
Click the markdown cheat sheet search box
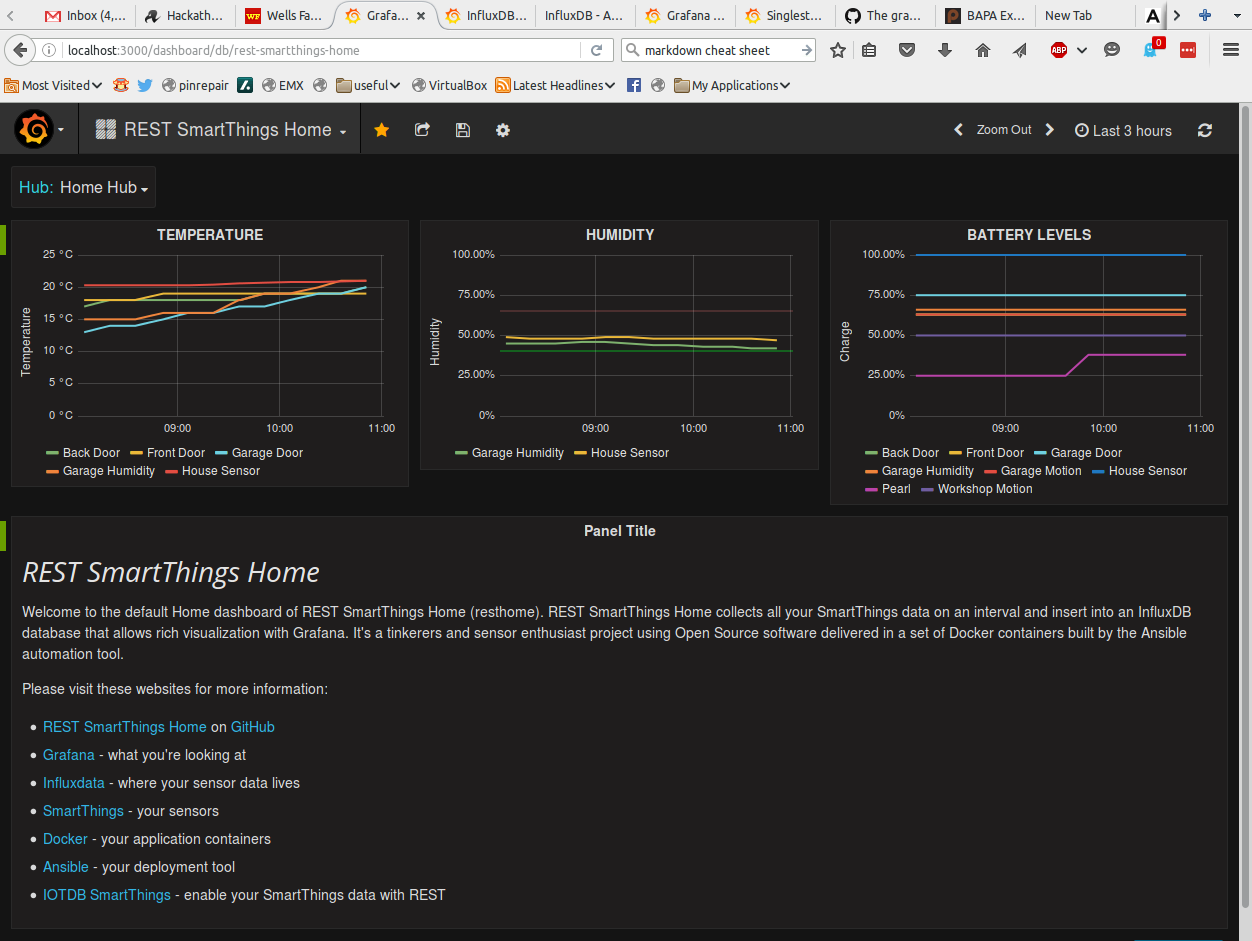(720, 50)
